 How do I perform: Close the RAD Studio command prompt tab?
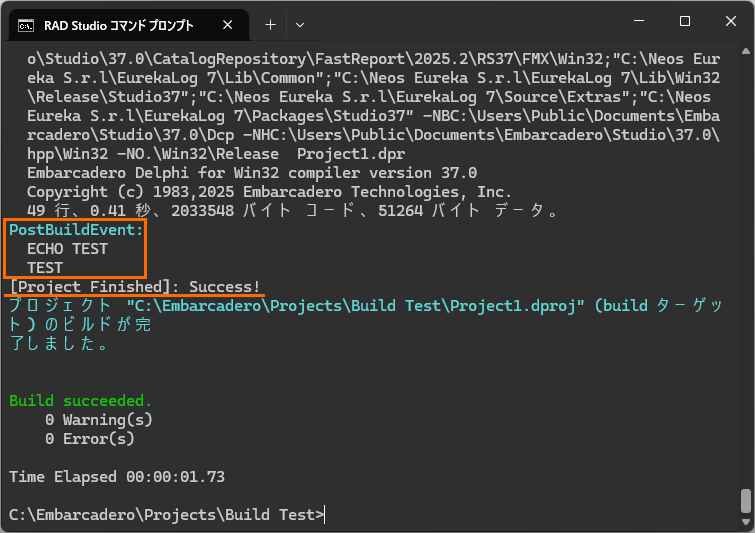(x=228, y=25)
